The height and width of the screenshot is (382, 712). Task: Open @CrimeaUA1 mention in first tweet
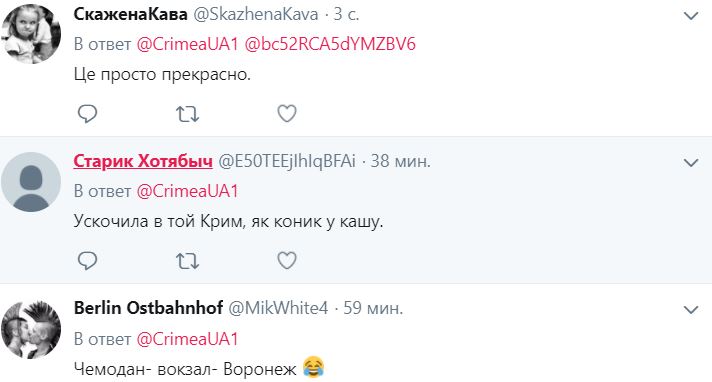[x=187, y=44]
